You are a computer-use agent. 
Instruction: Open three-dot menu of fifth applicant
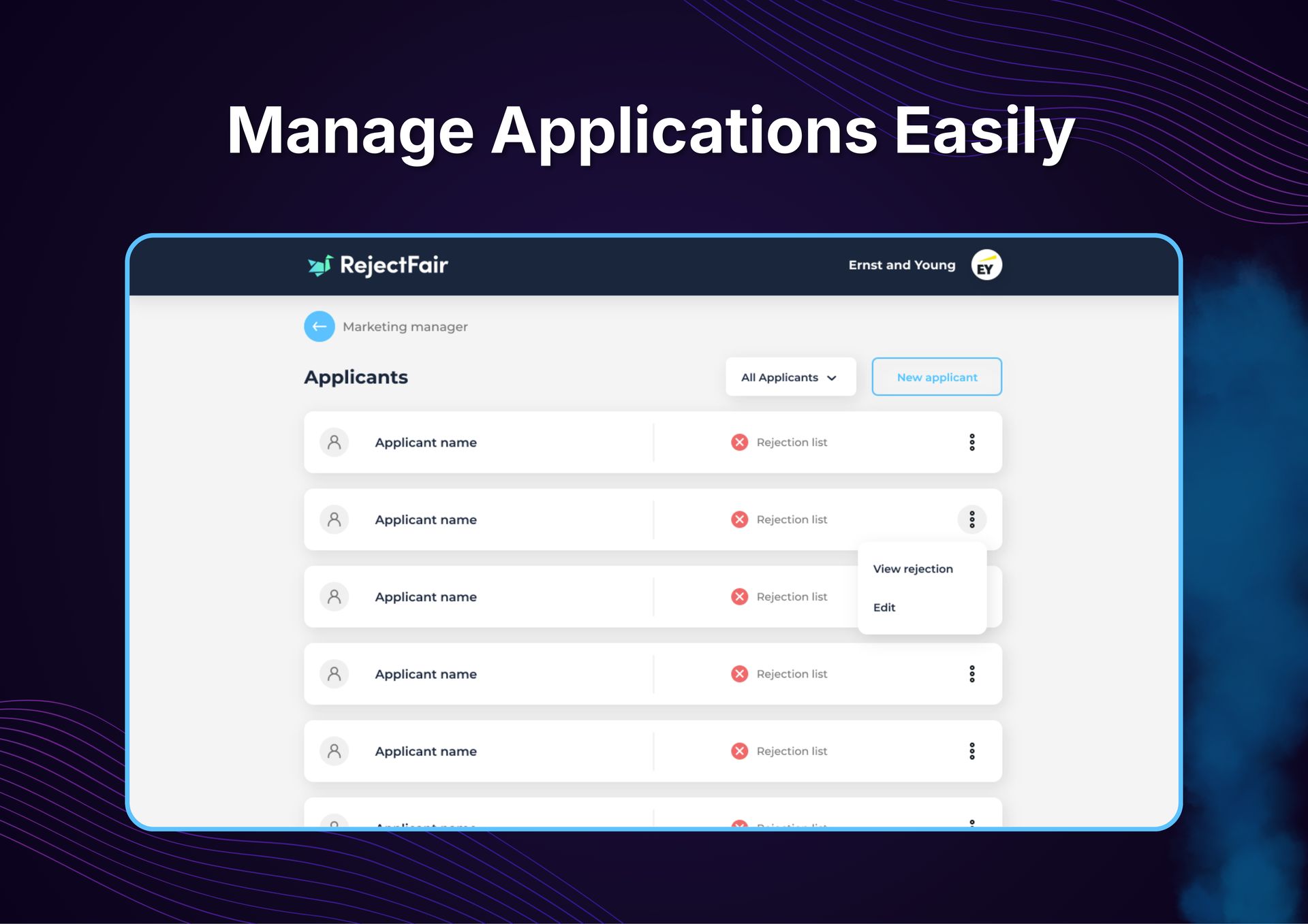(971, 751)
